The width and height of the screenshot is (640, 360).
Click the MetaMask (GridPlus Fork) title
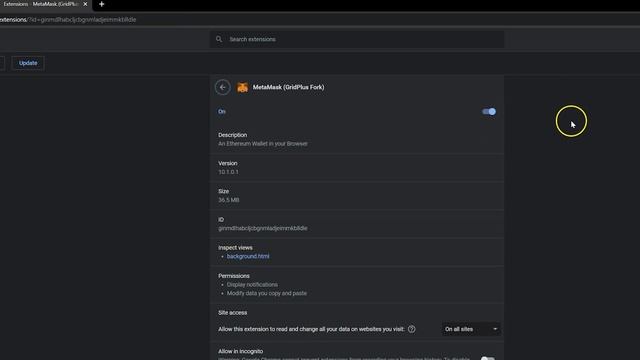pyautogui.click(x=288, y=87)
